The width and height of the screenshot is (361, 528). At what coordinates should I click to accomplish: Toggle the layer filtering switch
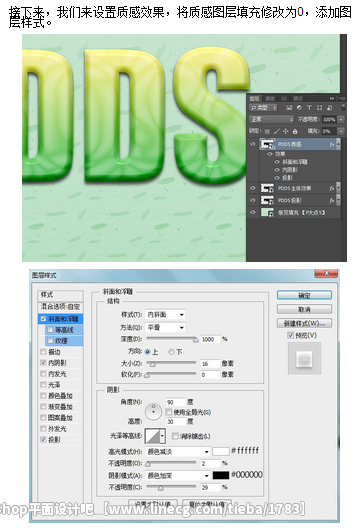[343, 107]
